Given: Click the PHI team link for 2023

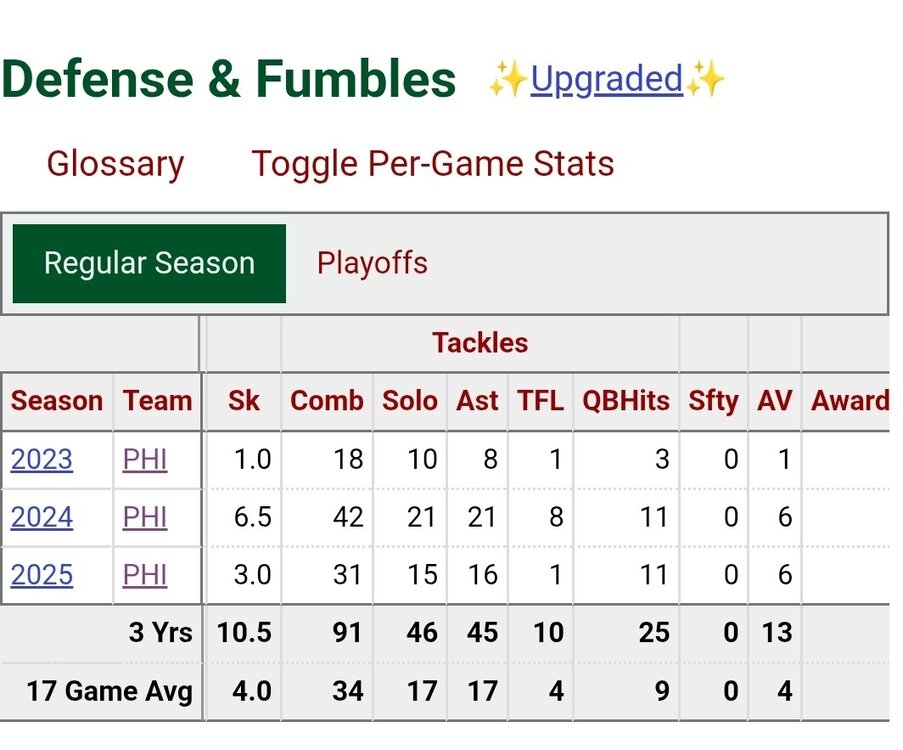Looking at the screenshot, I should (x=145, y=459).
